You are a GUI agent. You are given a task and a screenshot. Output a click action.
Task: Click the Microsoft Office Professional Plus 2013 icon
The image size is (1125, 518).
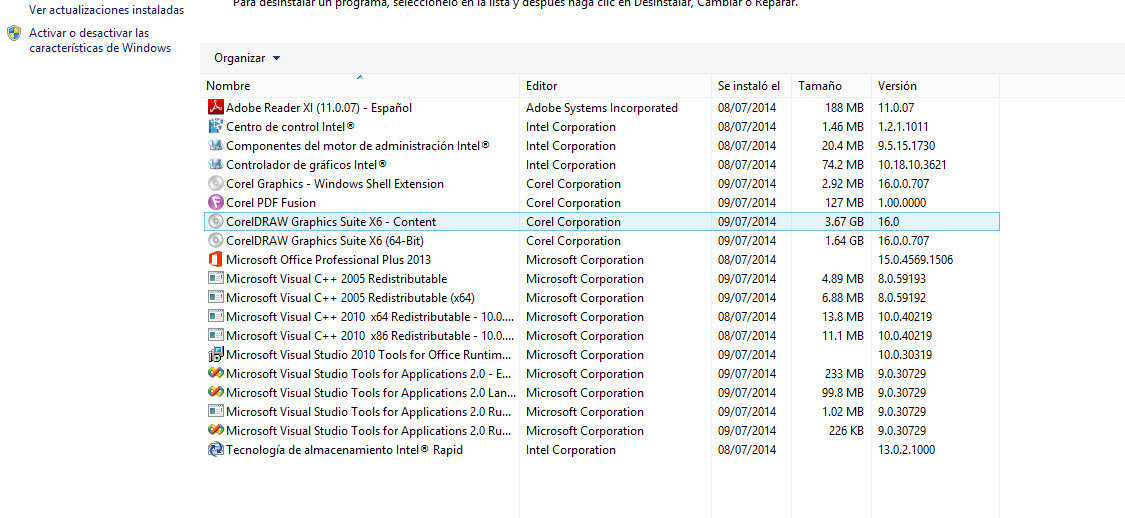215,260
